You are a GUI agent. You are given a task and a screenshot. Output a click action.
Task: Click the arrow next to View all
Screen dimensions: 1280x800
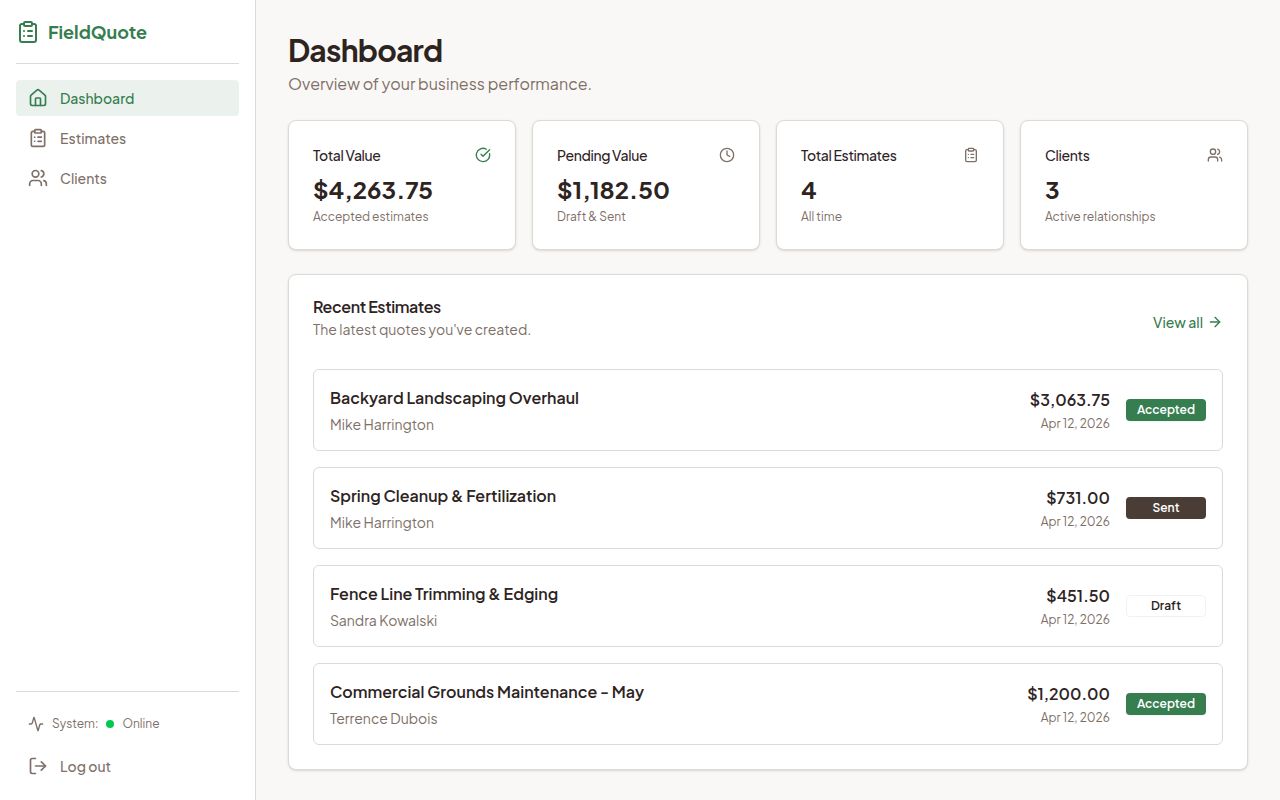[x=1216, y=322]
